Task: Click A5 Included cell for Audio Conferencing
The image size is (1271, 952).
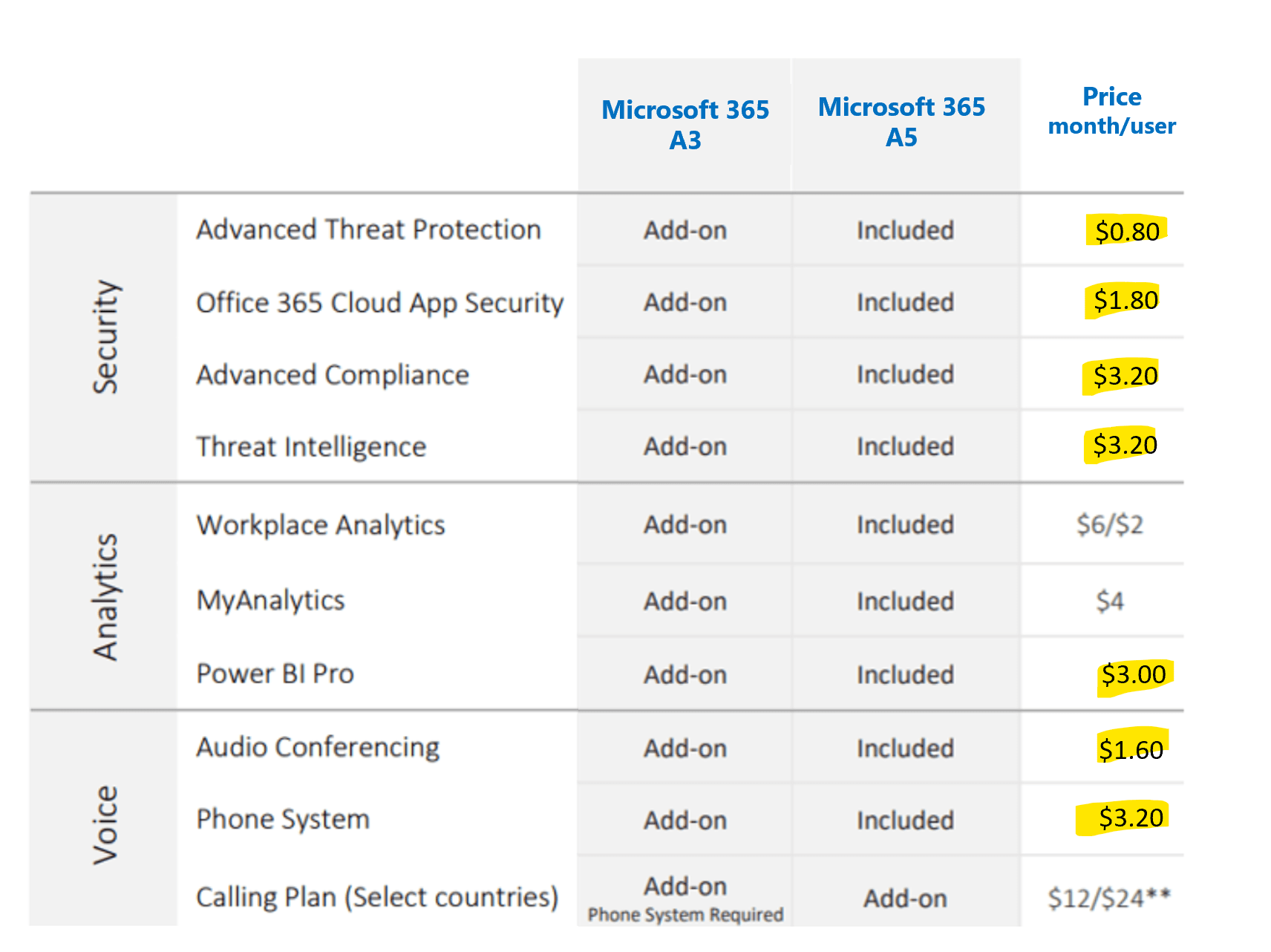Action: point(905,748)
